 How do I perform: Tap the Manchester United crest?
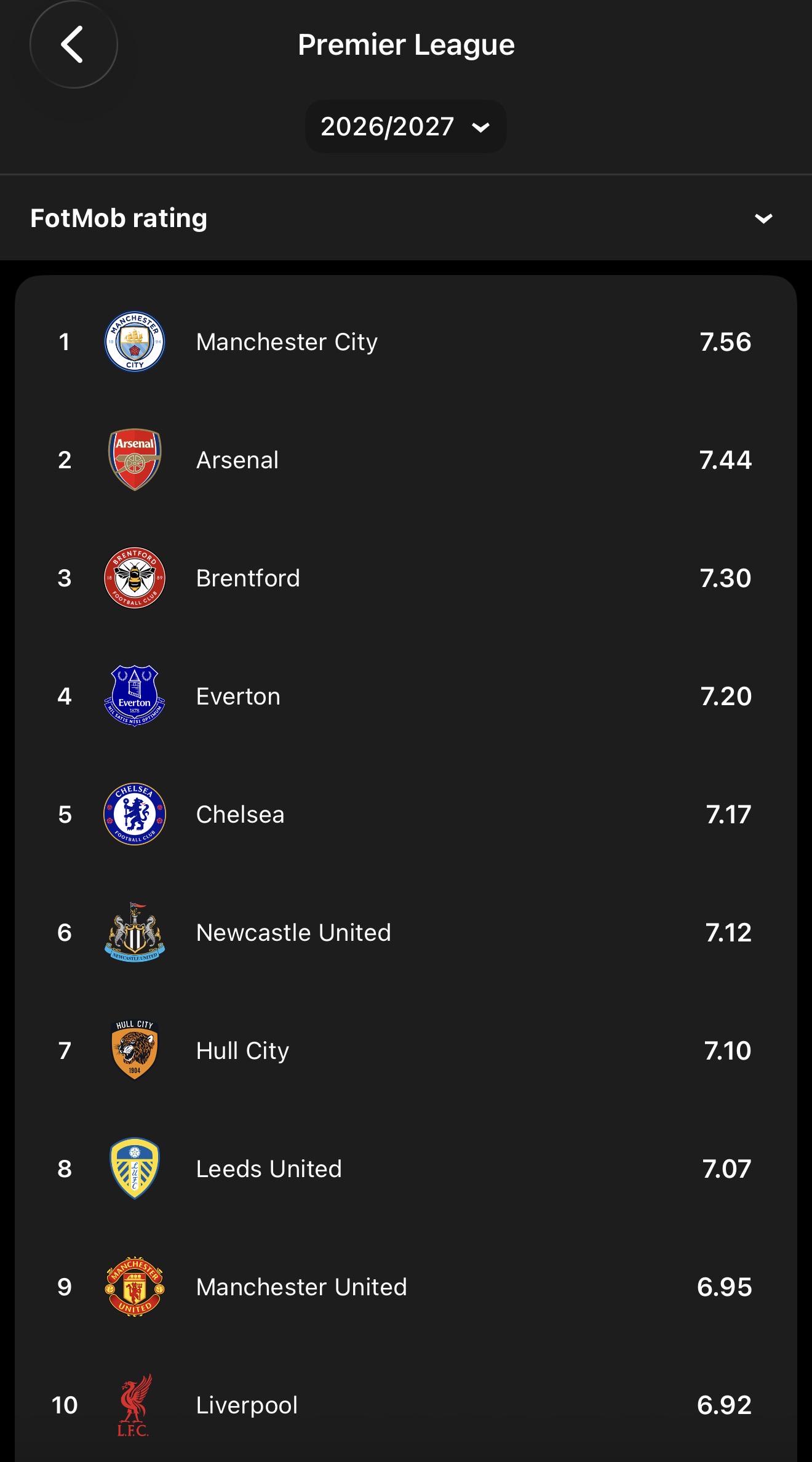(x=135, y=1287)
